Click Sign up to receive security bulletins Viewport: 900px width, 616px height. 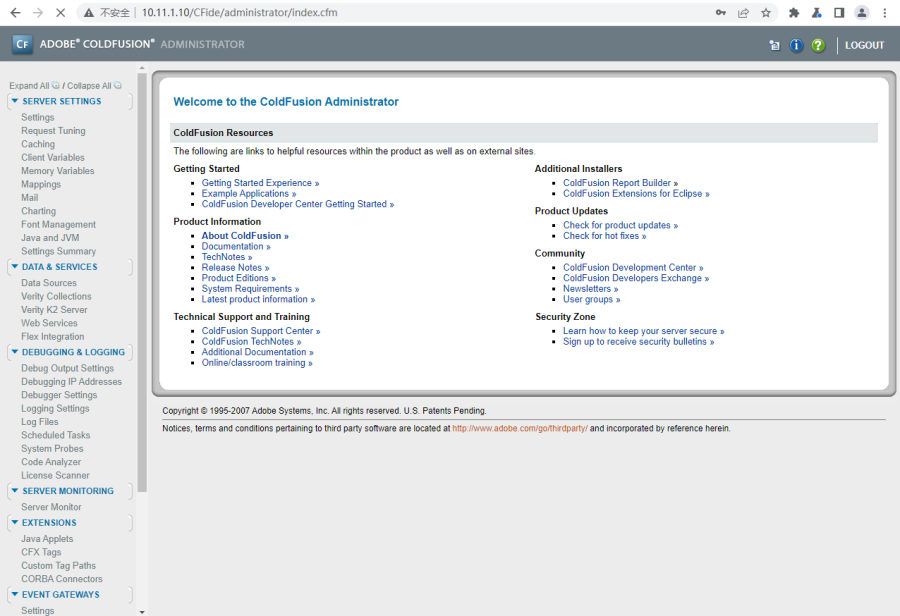pyautogui.click(x=638, y=342)
